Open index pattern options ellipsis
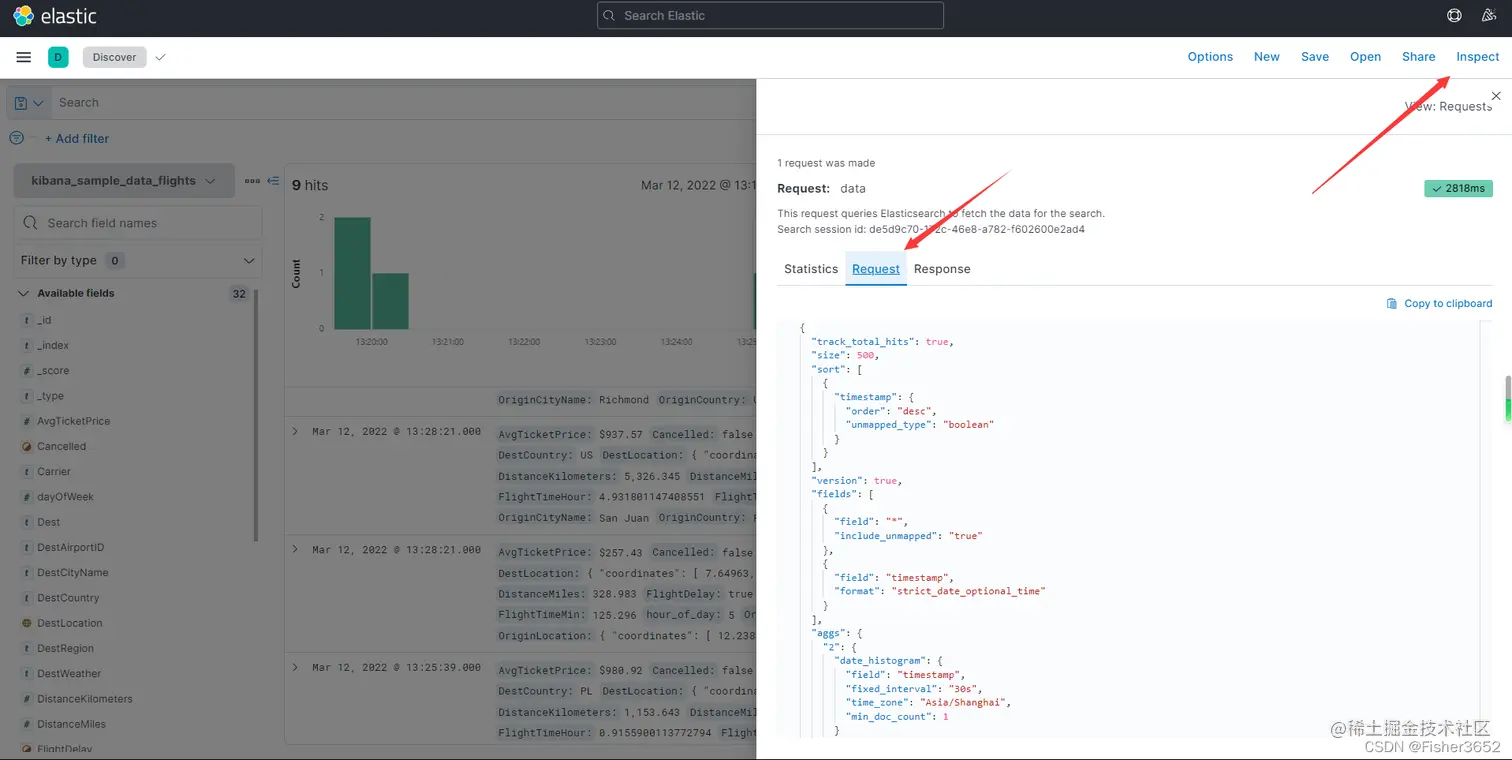The width and height of the screenshot is (1512, 760). pos(251,181)
